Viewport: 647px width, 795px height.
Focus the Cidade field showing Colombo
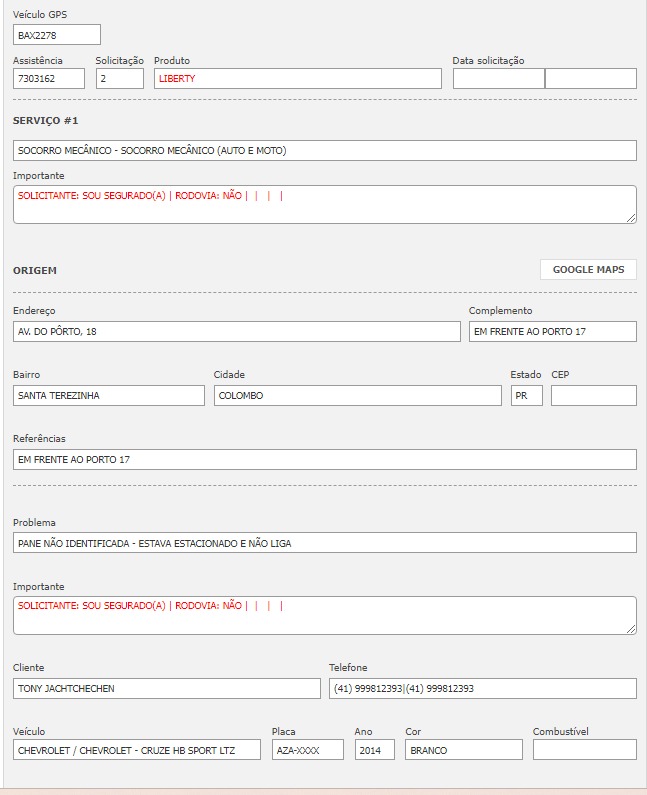(357, 396)
